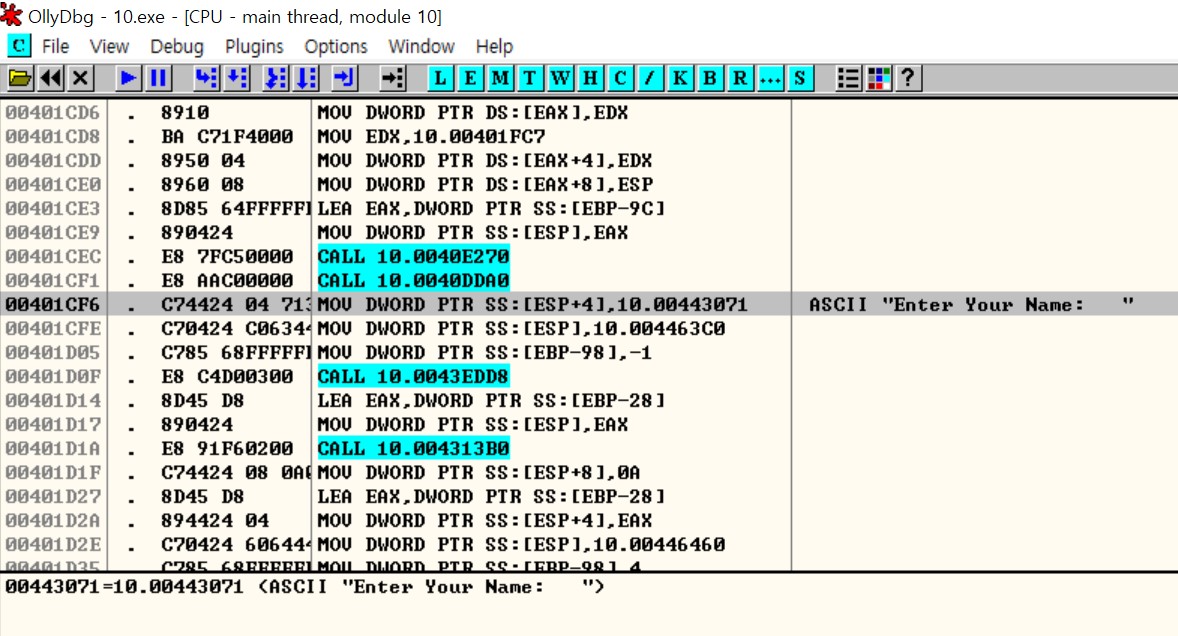Image resolution: width=1178 pixels, height=636 pixels.
Task: Click the Trace over icon
Action: (307, 78)
